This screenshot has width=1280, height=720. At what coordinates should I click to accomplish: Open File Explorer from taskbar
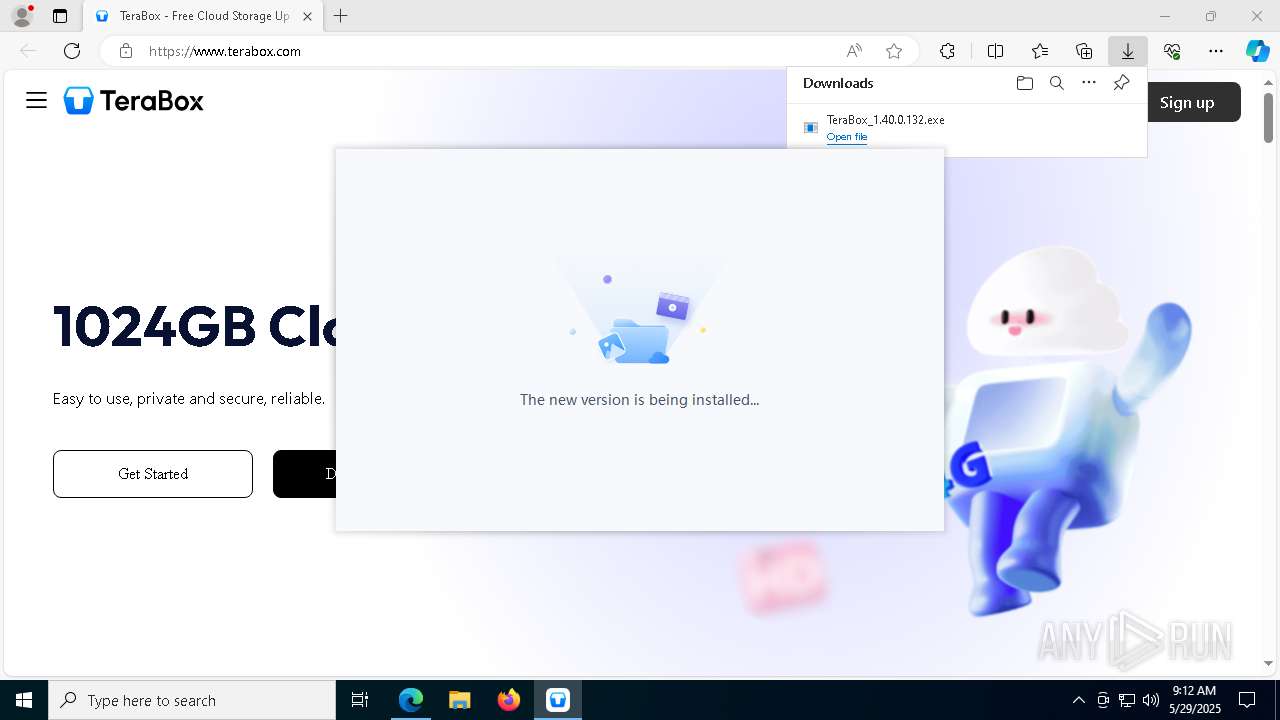(459, 700)
